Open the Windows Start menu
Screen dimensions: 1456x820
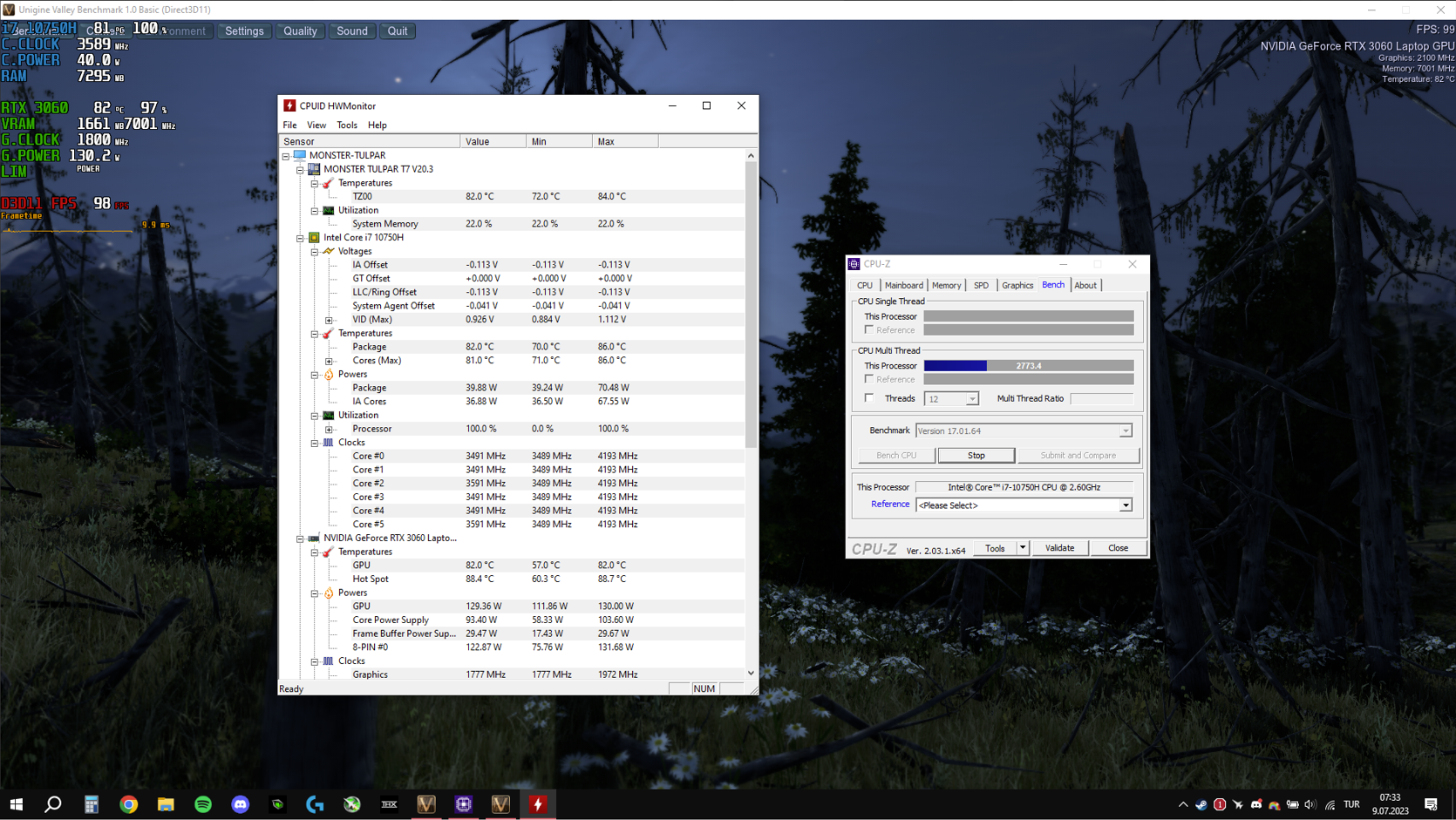16,804
